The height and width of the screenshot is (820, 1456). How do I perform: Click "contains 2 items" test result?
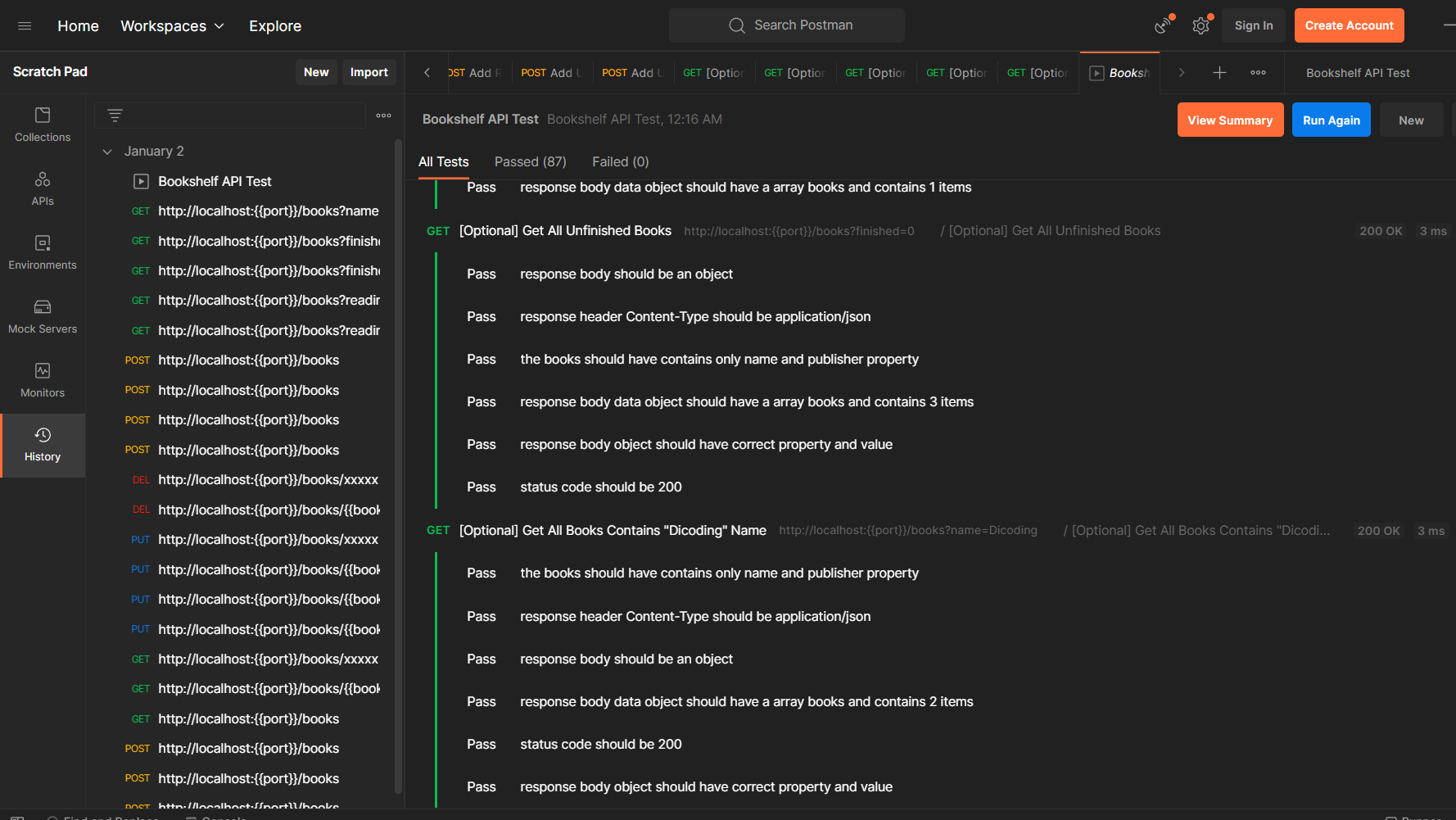(747, 702)
